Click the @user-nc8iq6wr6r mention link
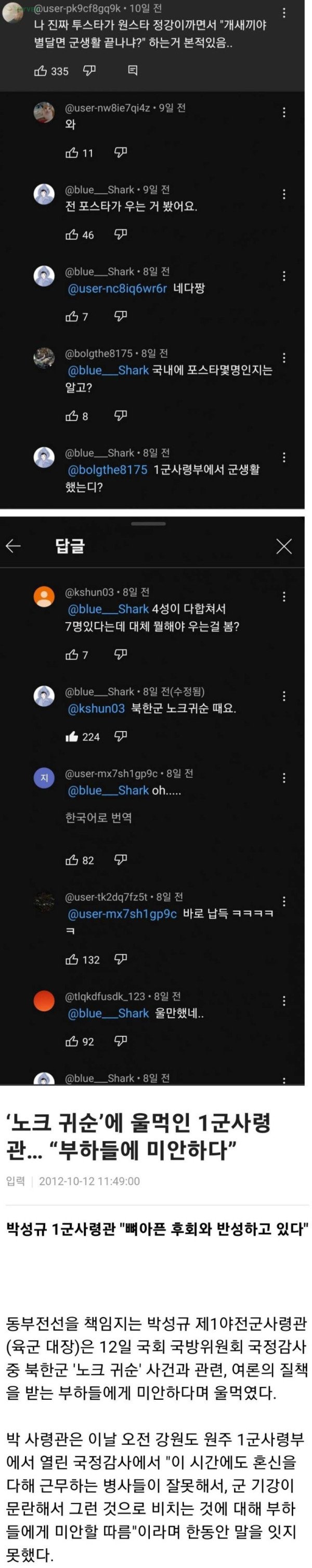Screen dimensions: 312x1568 pos(117,289)
